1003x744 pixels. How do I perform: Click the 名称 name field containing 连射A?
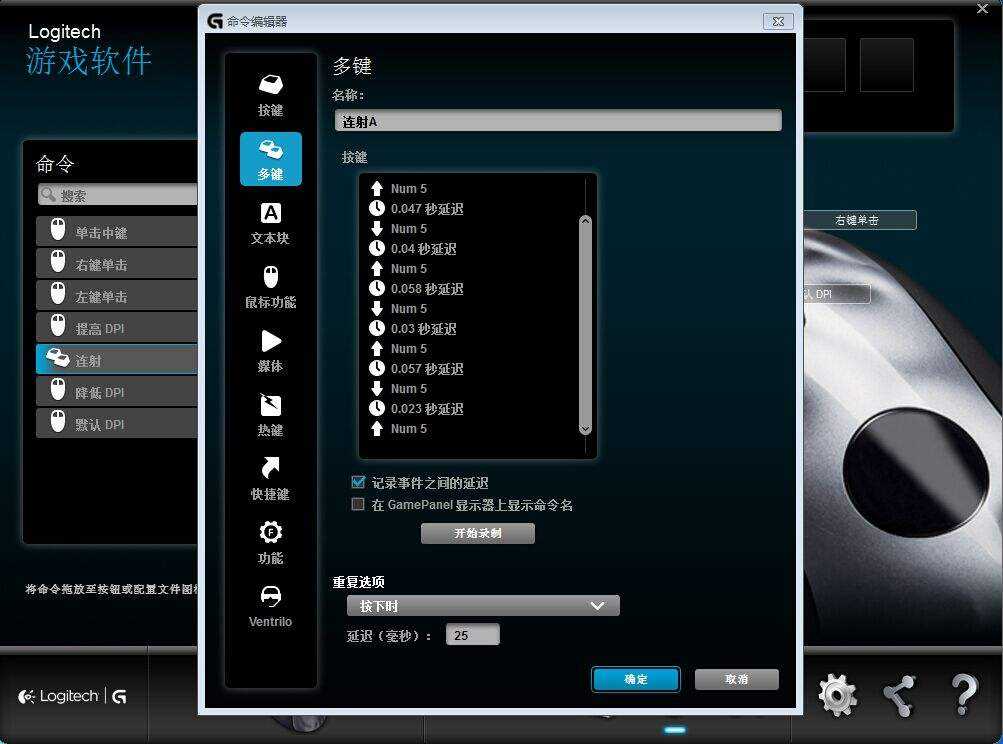(558, 121)
